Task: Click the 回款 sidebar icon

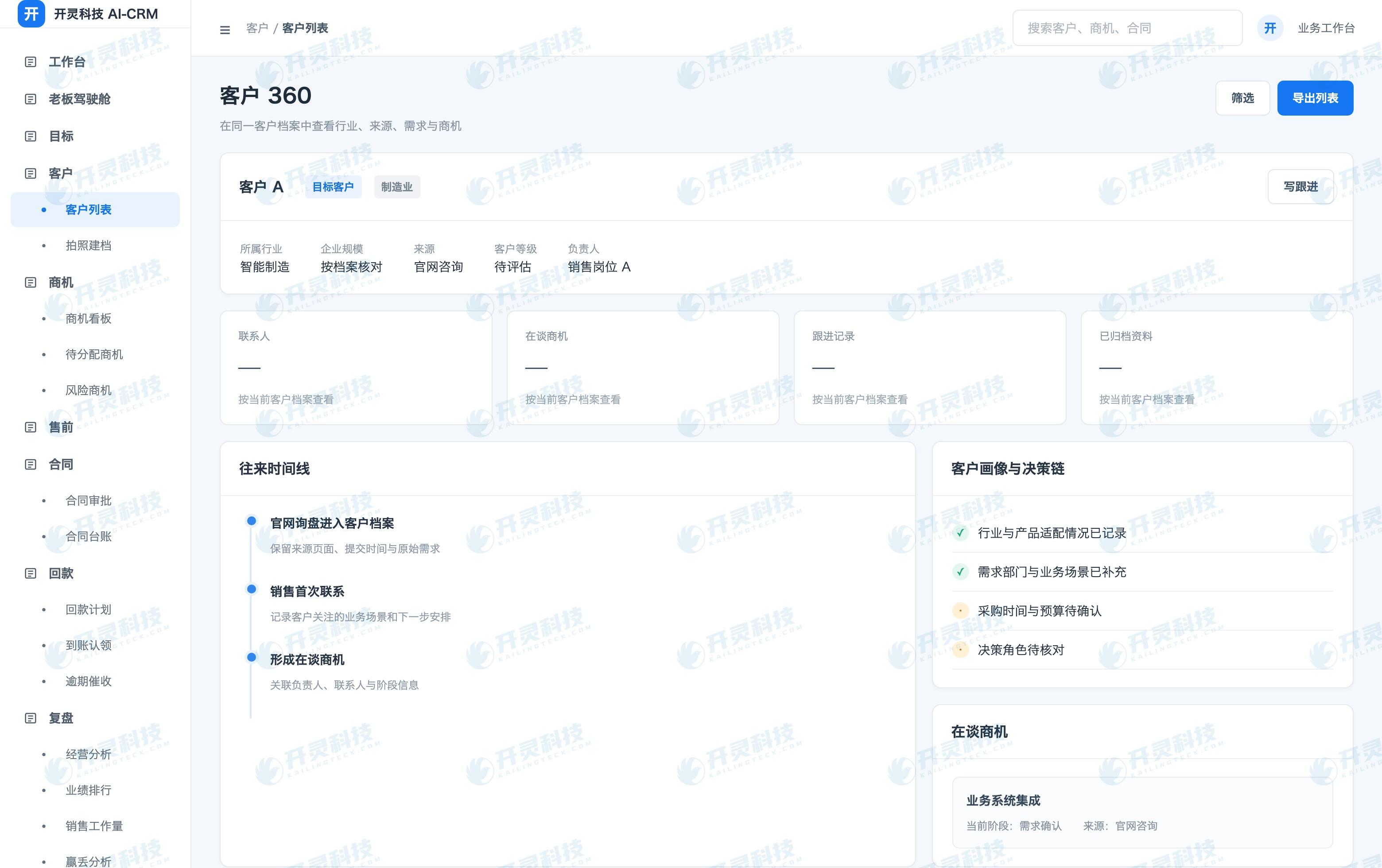Action: [x=31, y=573]
